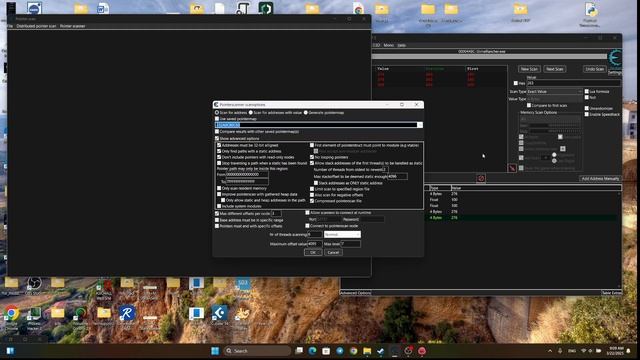Cancel the pointerscanner options dialog
The image size is (640, 360).
point(333,252)
